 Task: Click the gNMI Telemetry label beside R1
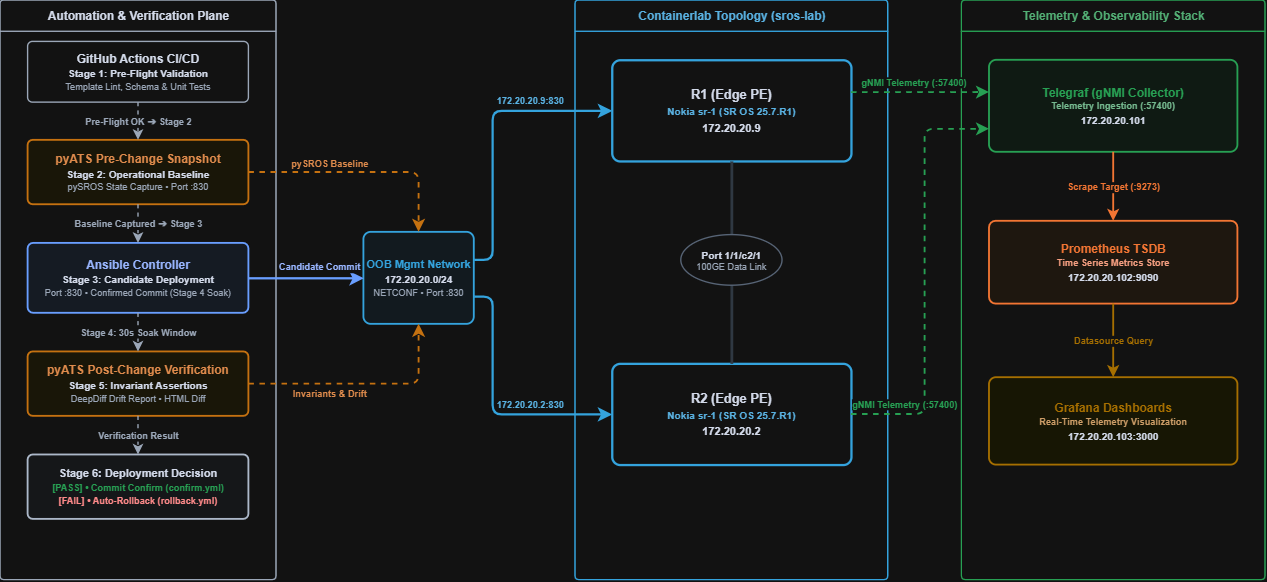913,82
